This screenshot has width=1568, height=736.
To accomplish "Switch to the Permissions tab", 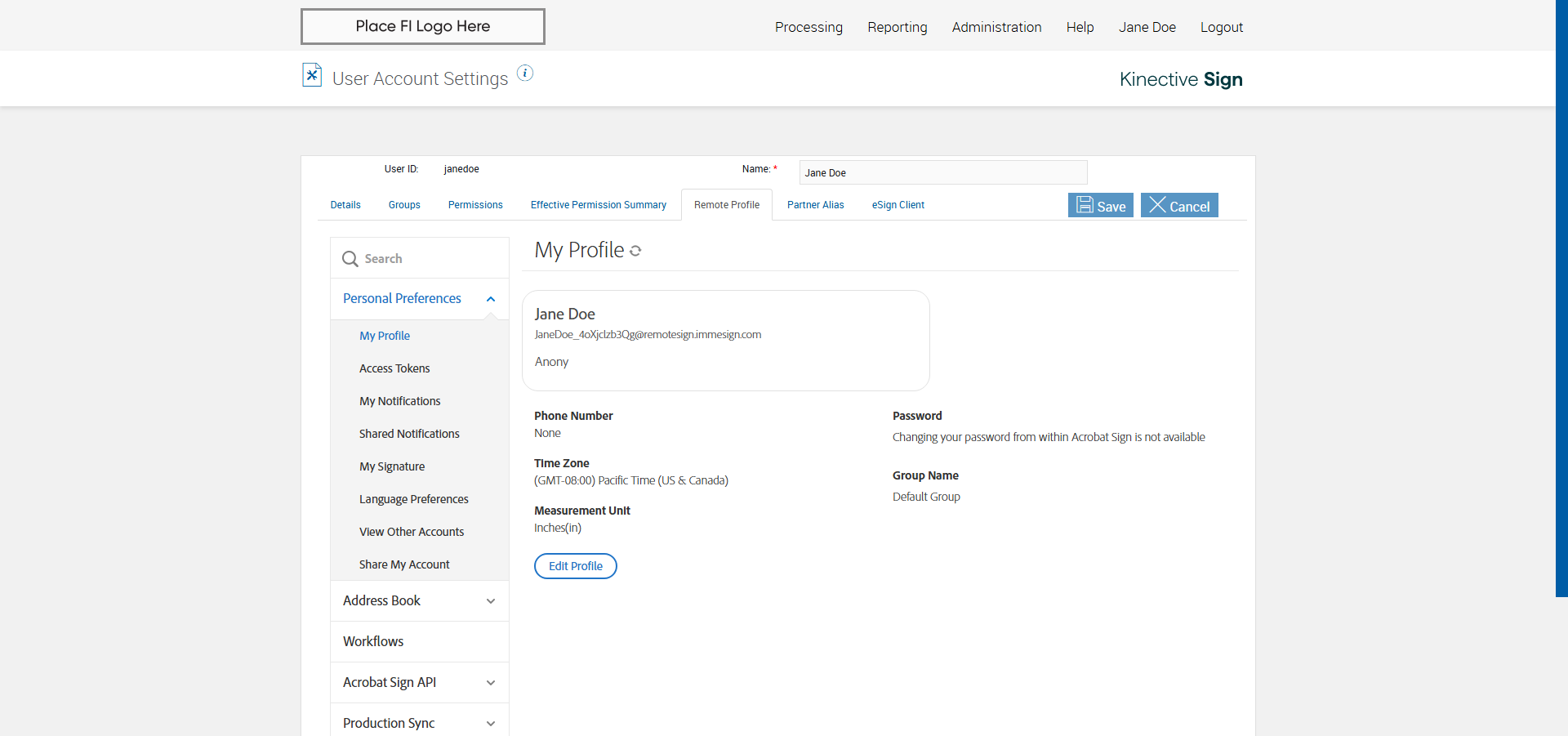I will point(475,205).
